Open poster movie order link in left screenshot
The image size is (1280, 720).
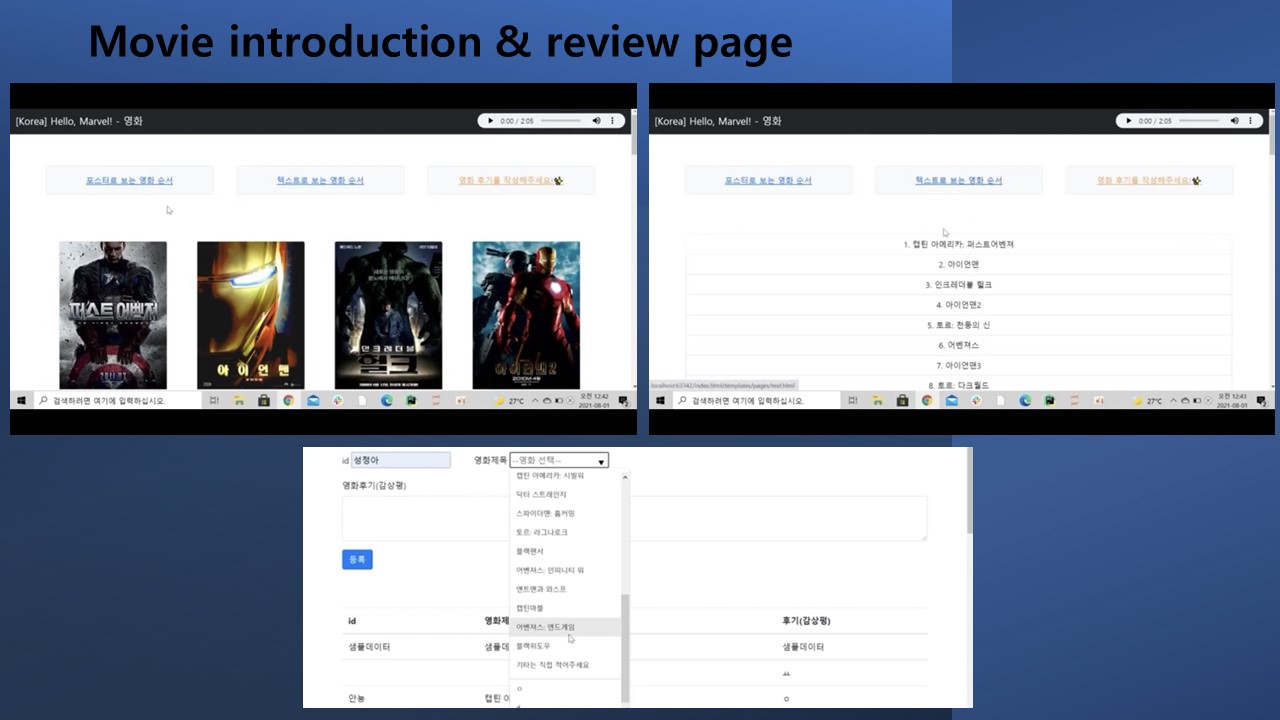129,181
